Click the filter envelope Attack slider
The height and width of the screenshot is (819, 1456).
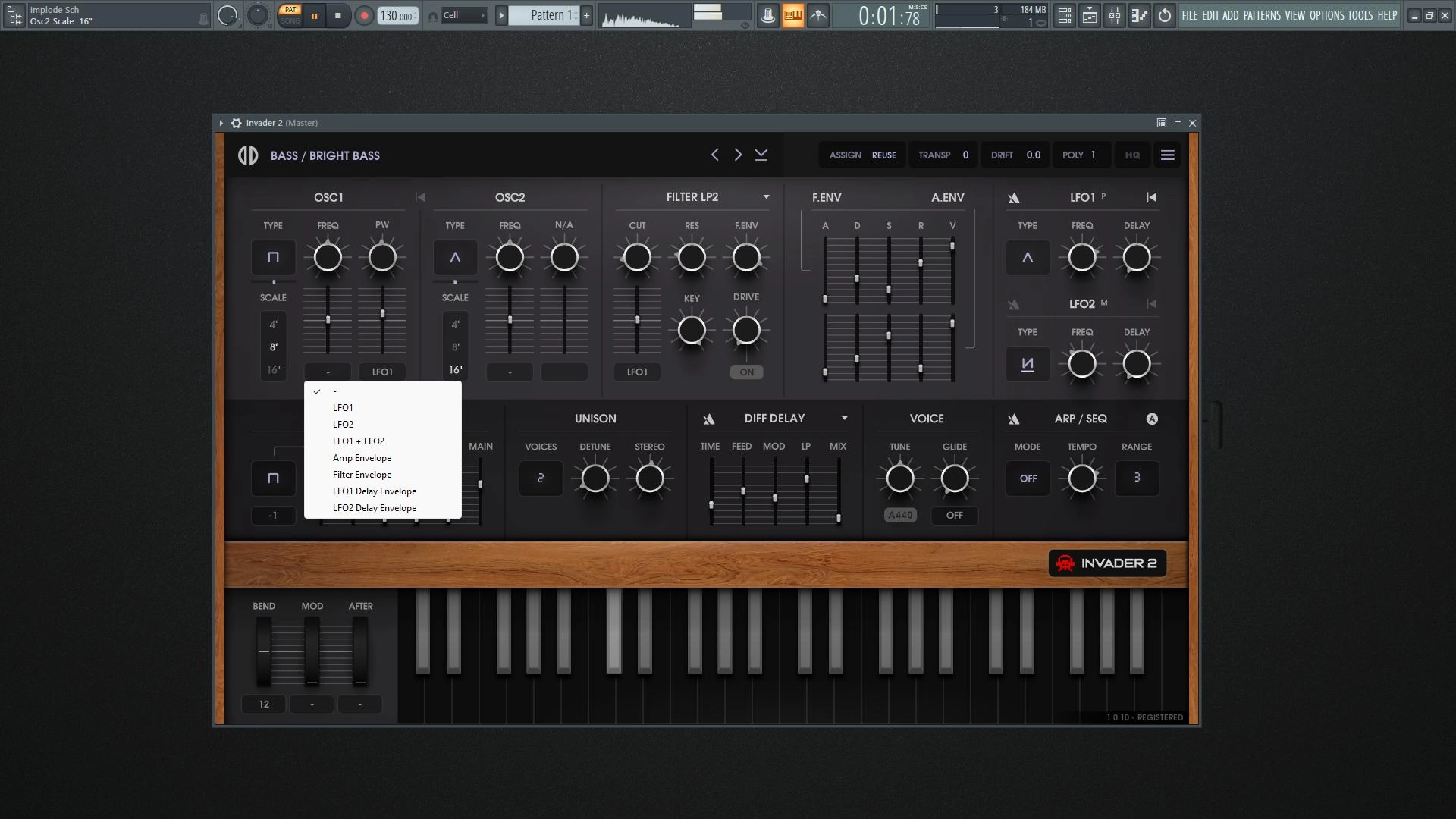[x=825, y=270]
